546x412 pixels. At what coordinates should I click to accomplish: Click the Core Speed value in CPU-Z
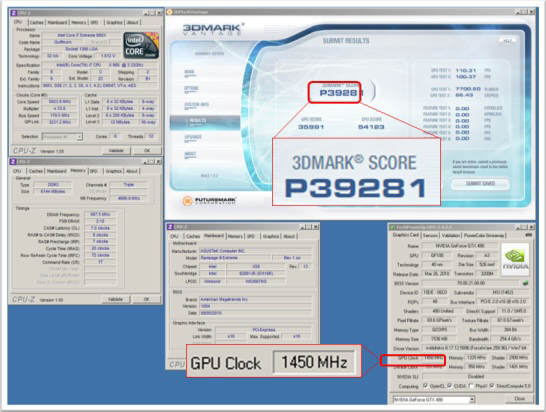60,102
